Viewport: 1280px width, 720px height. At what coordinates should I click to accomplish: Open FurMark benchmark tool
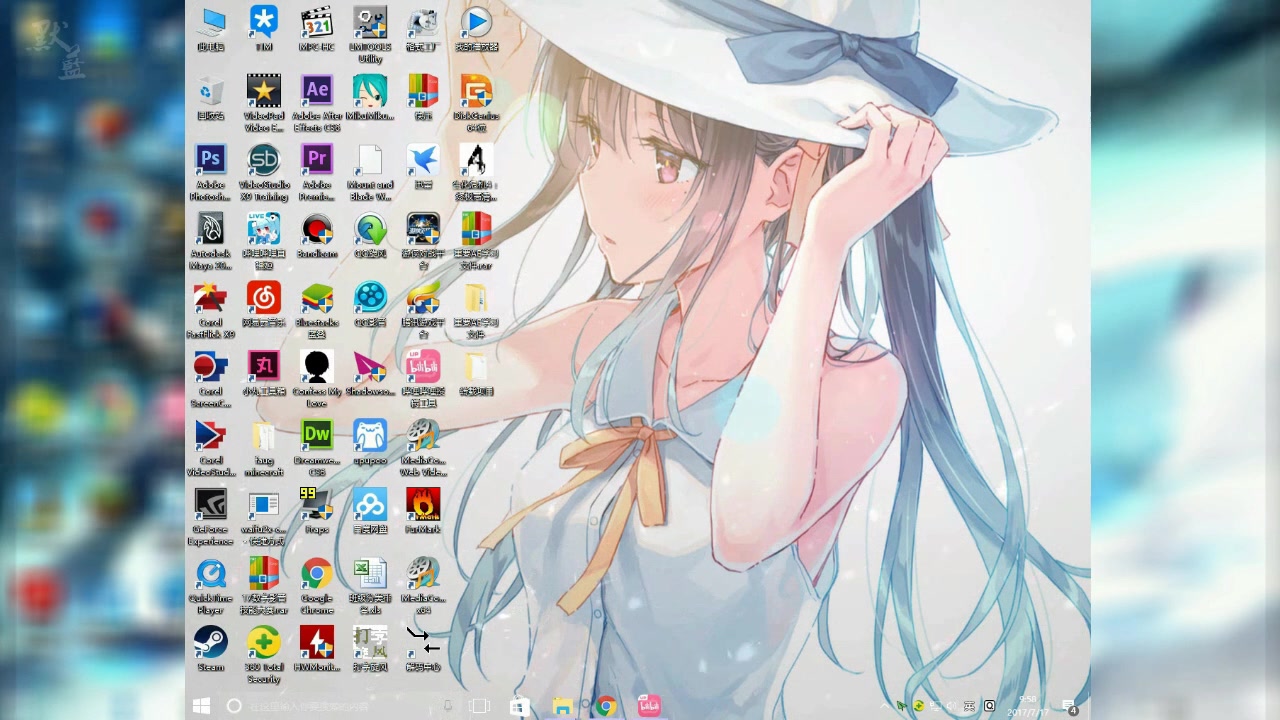pyautogui.click(x=423, y=505)
